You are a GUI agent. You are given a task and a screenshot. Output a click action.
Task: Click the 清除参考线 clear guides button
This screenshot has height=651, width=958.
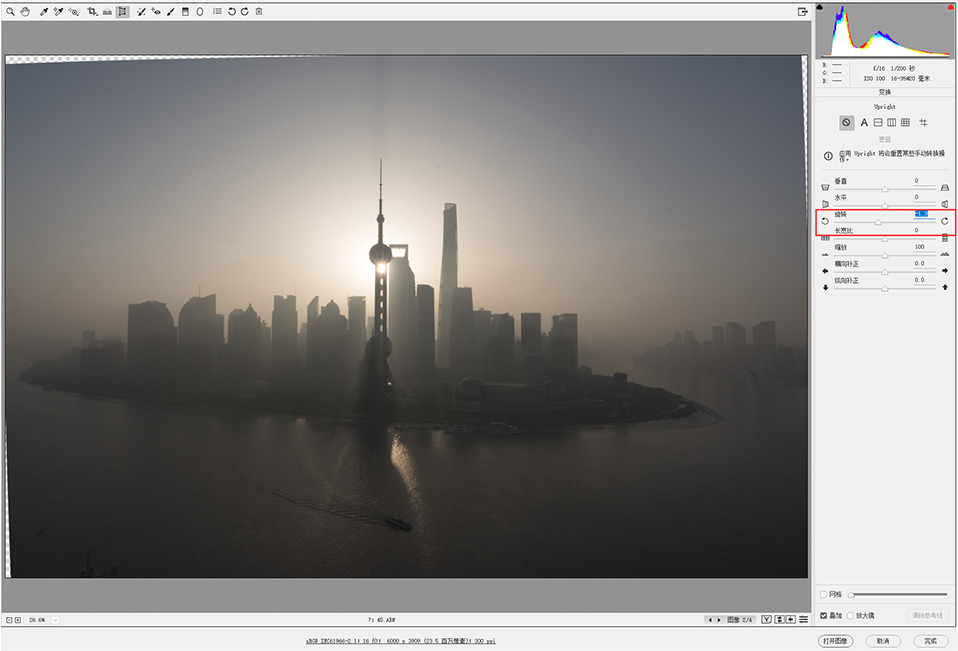927,615
